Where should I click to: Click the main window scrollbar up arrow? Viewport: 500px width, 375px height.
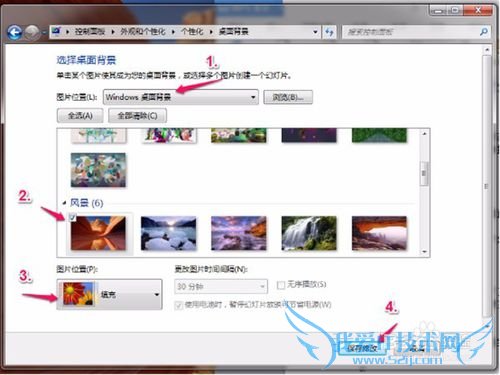[x=487, y=50]
